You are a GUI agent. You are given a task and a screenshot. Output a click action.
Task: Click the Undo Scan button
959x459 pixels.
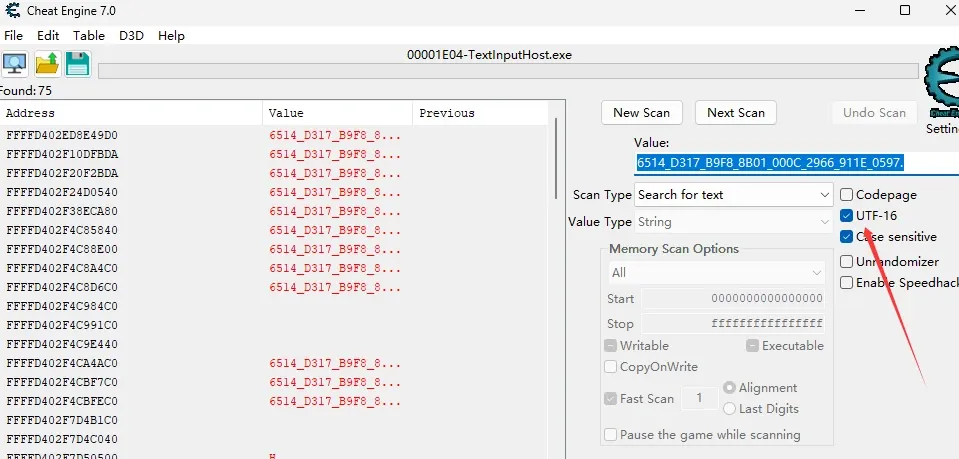point(874,113)
